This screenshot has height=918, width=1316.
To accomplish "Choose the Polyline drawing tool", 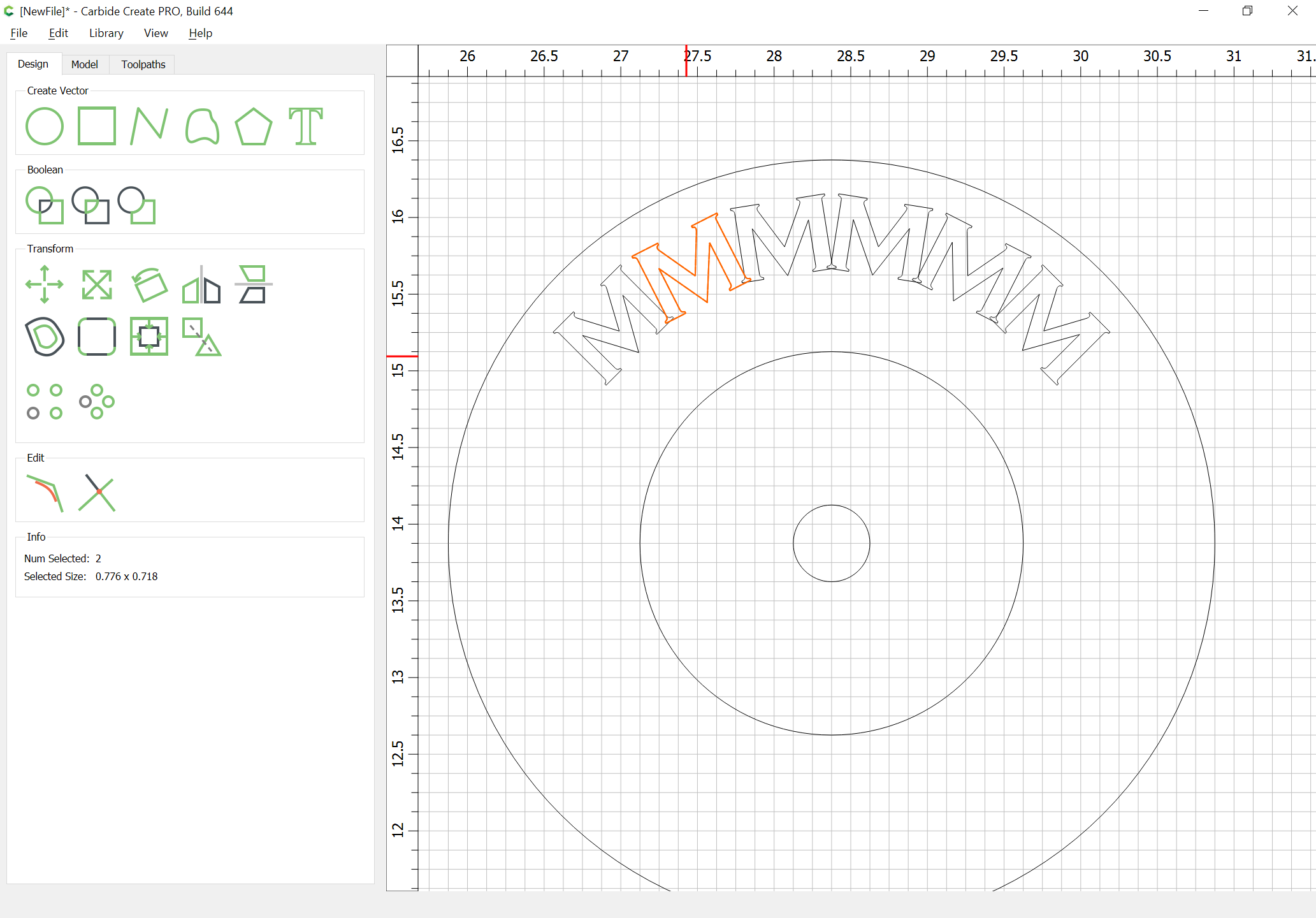I will [149, 126].
